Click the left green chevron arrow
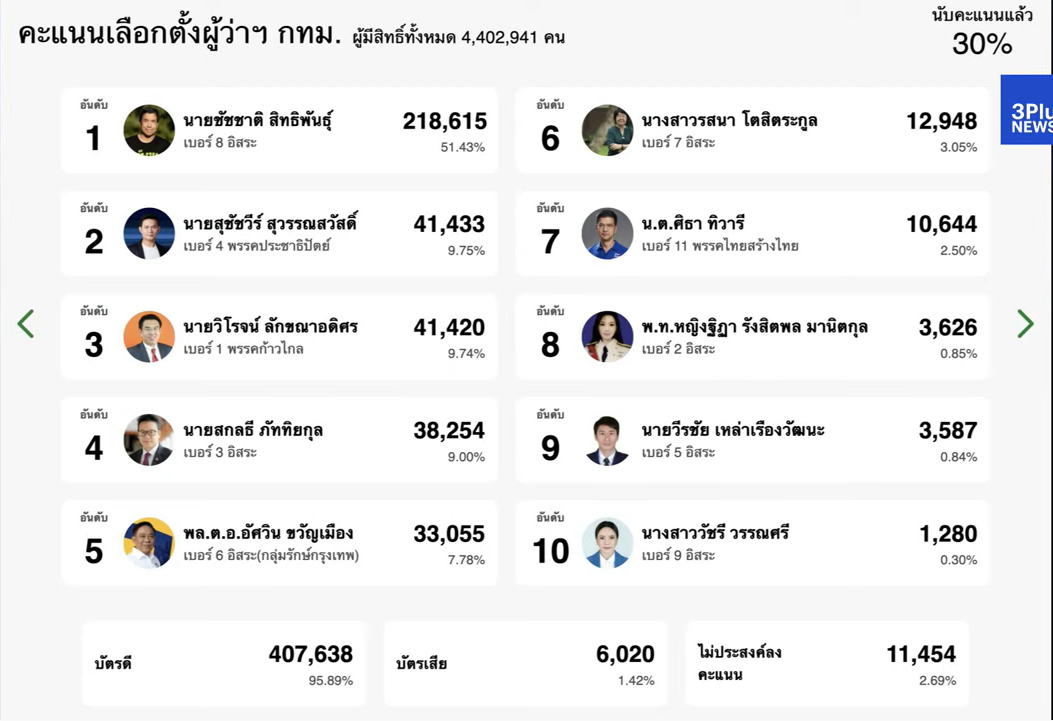This screenshot has height=721, width=1053. tap(26, 324)
